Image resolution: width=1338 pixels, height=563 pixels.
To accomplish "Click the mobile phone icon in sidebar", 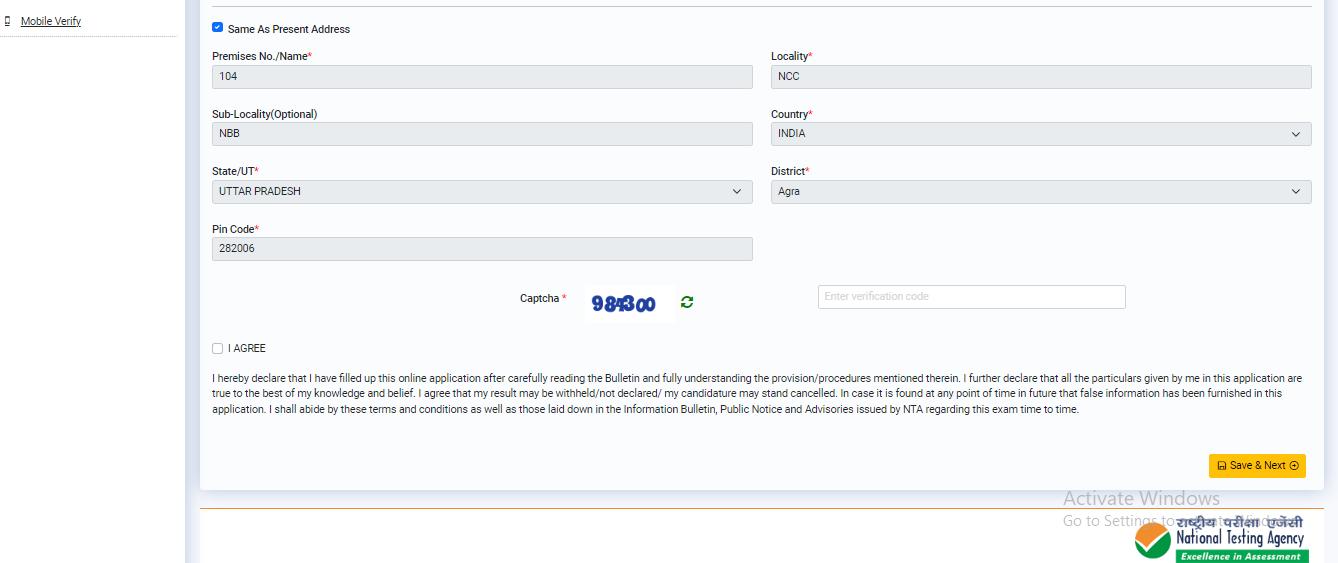I will point(8,21).
